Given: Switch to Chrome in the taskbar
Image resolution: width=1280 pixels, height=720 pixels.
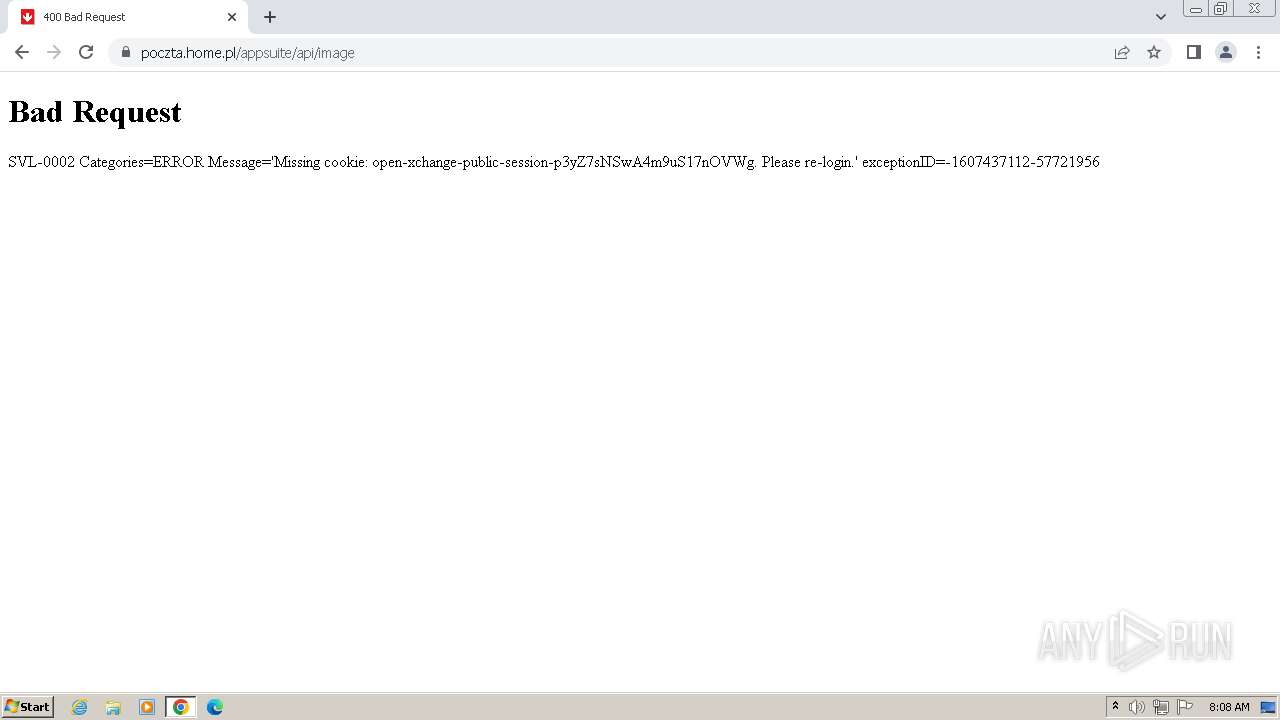Looking at the screenshot, I should (180, 707).
